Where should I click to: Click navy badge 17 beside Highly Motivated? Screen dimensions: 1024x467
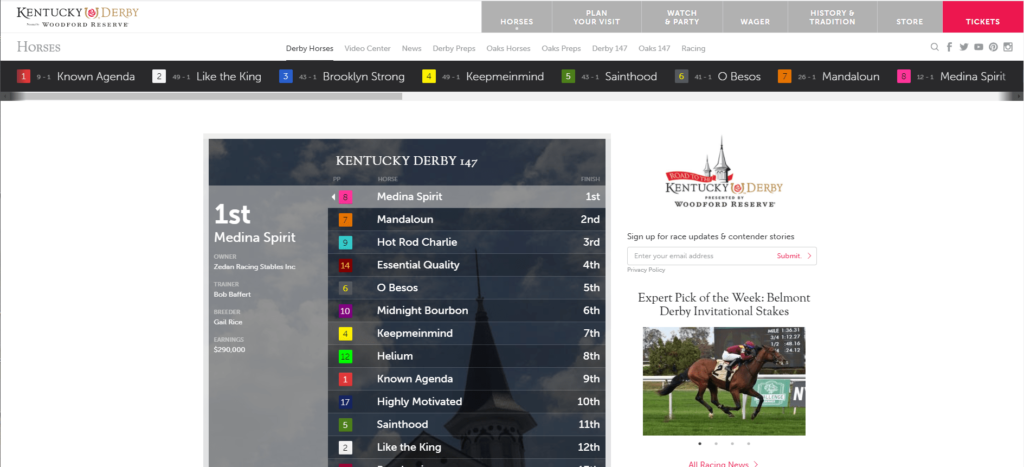pyautogui.click(x=345, y=402)
